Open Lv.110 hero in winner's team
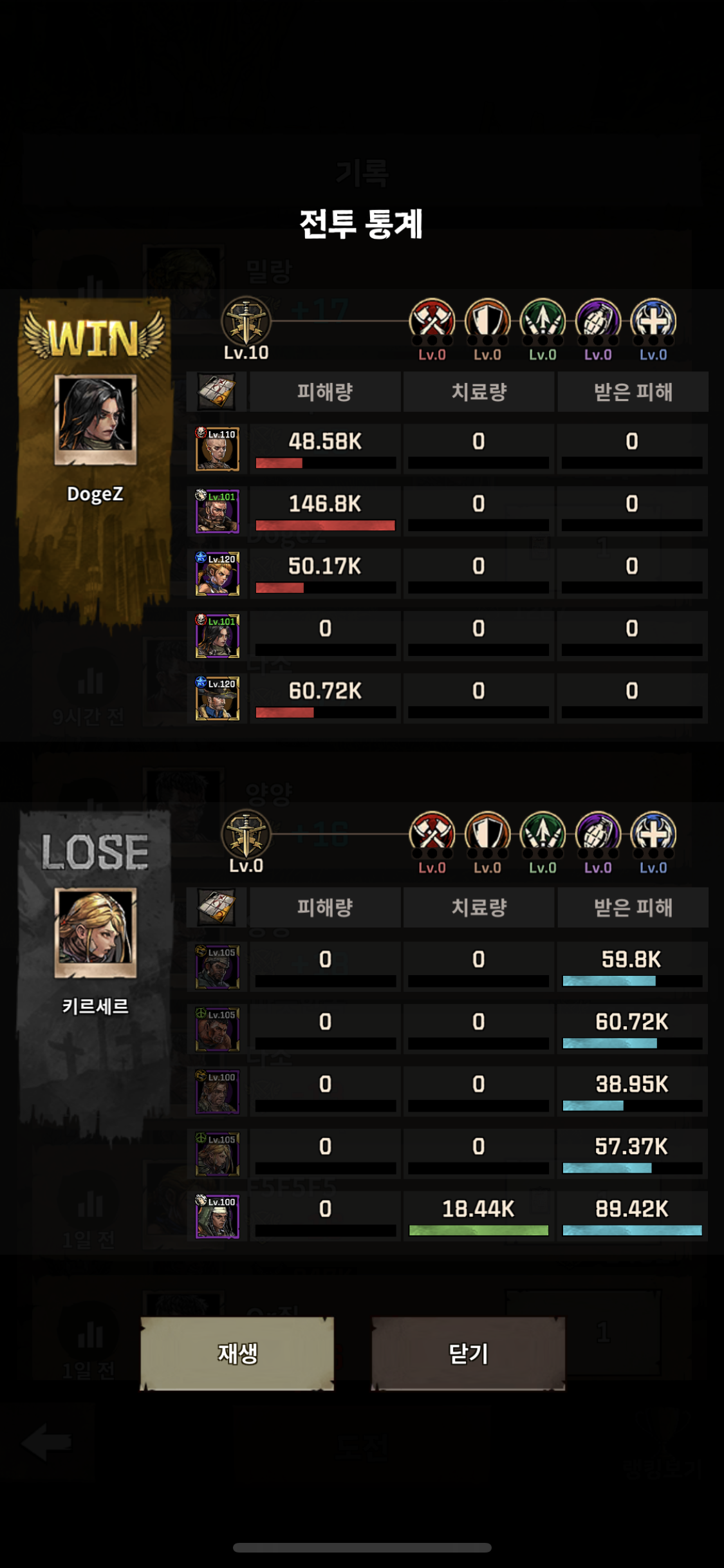 coord(218,449)
